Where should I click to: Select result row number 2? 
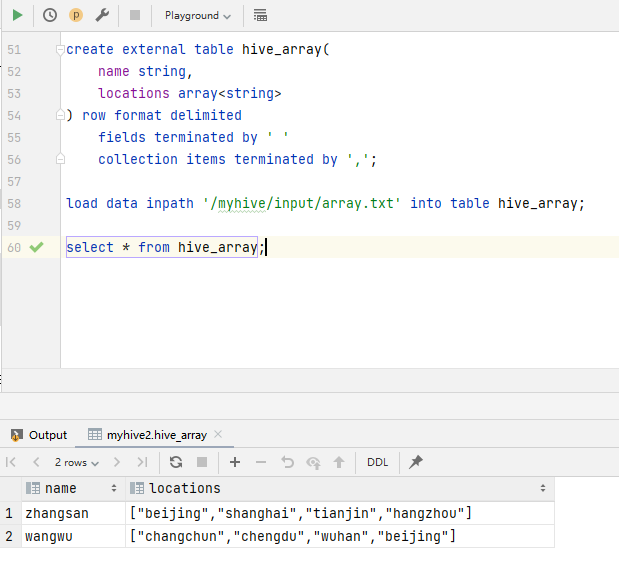pos(9,536)
